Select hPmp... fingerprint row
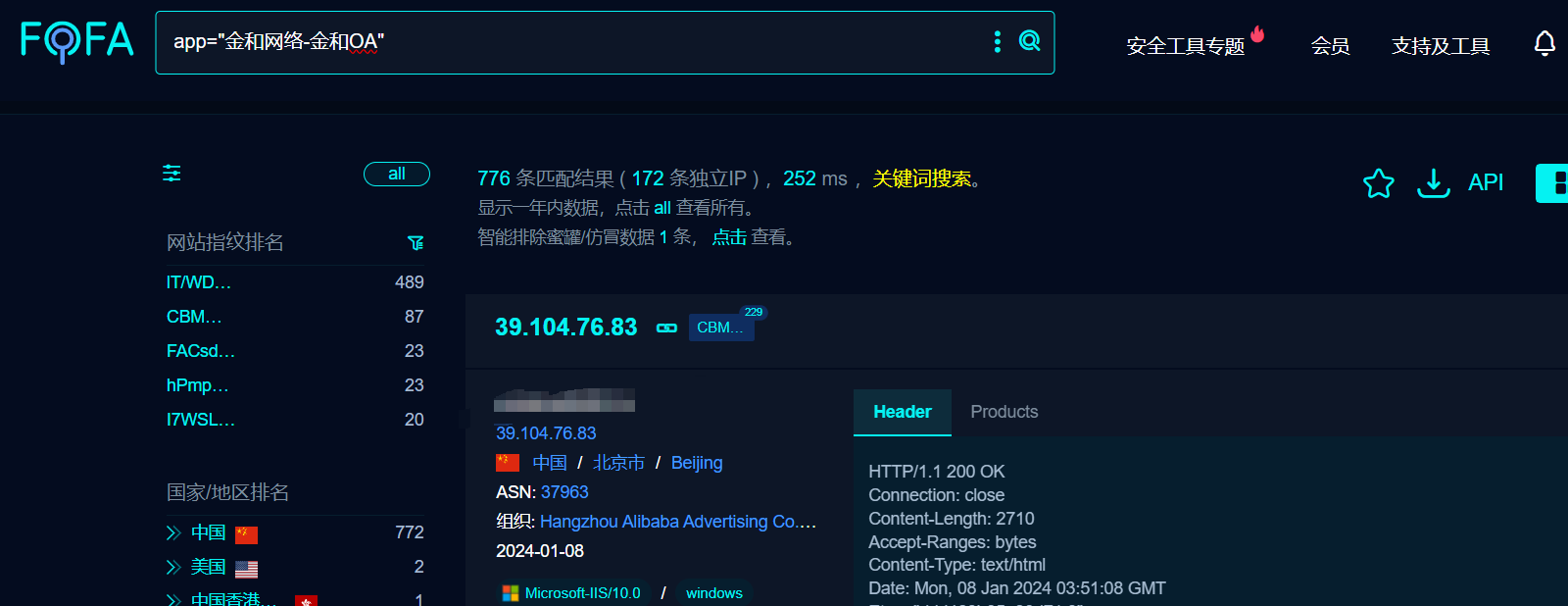1568x606 pixels. (x=295, y=385)
